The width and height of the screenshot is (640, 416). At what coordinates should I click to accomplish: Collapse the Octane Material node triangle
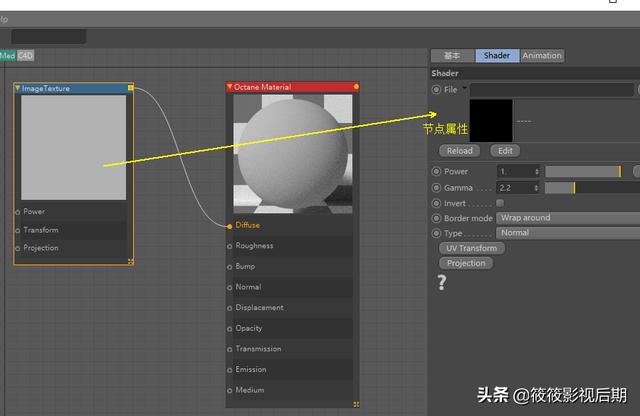[x=230, y=87]
